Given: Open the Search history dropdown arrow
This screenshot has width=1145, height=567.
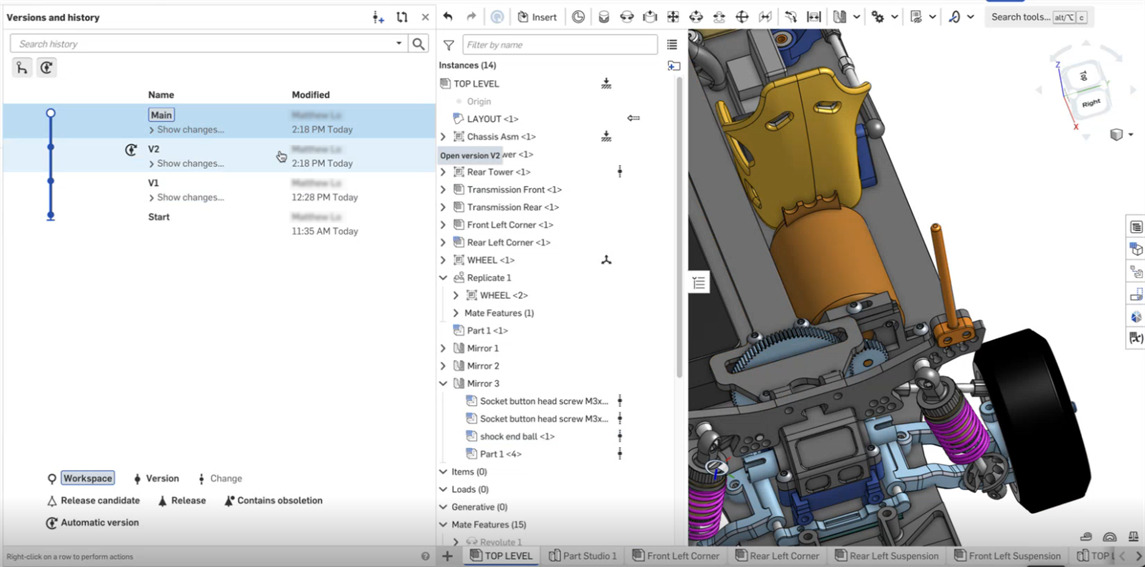Looking at the screenshot, I should (399, 44).
